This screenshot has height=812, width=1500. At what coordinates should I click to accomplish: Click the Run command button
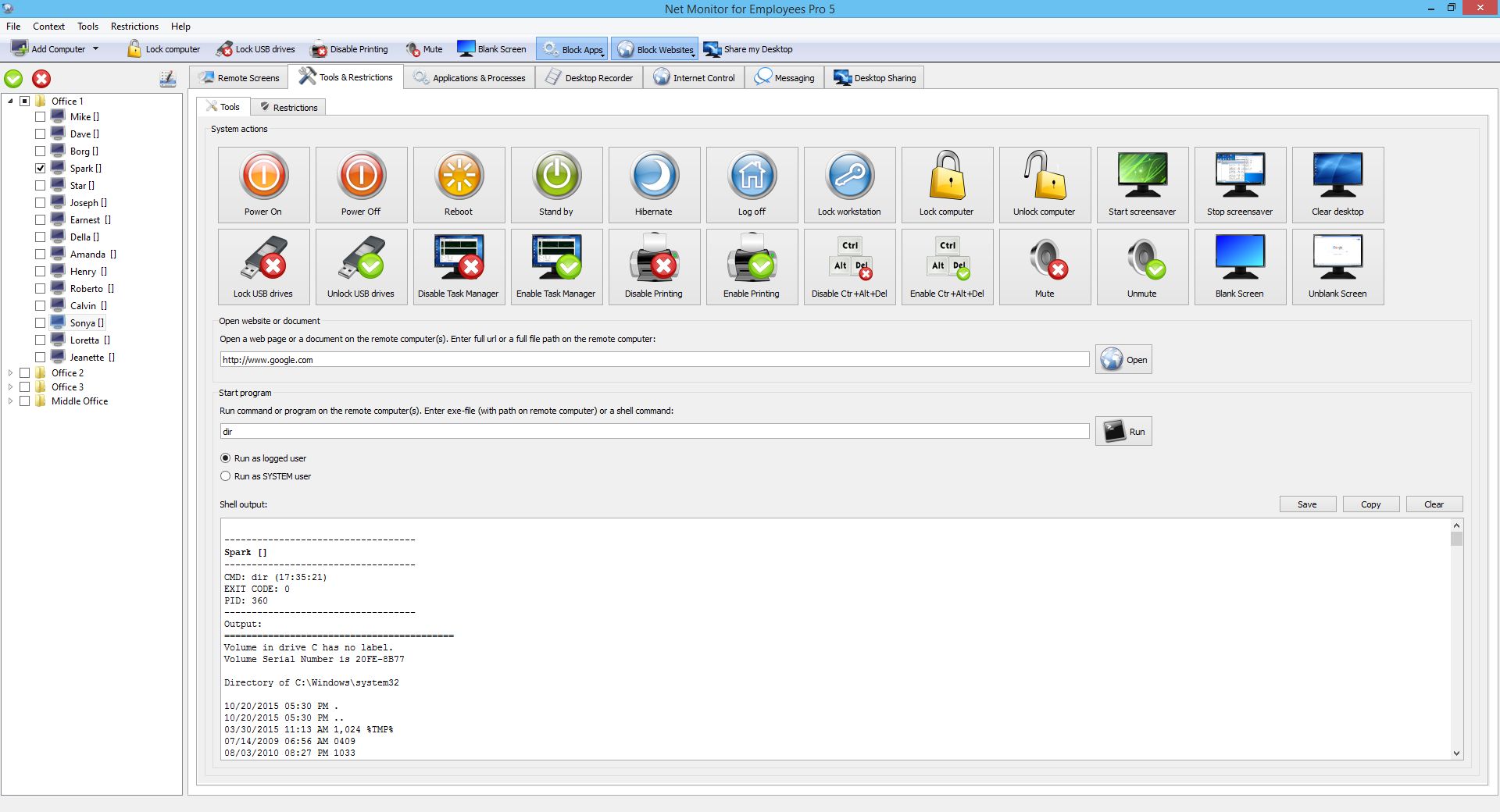pos(1123,432)
